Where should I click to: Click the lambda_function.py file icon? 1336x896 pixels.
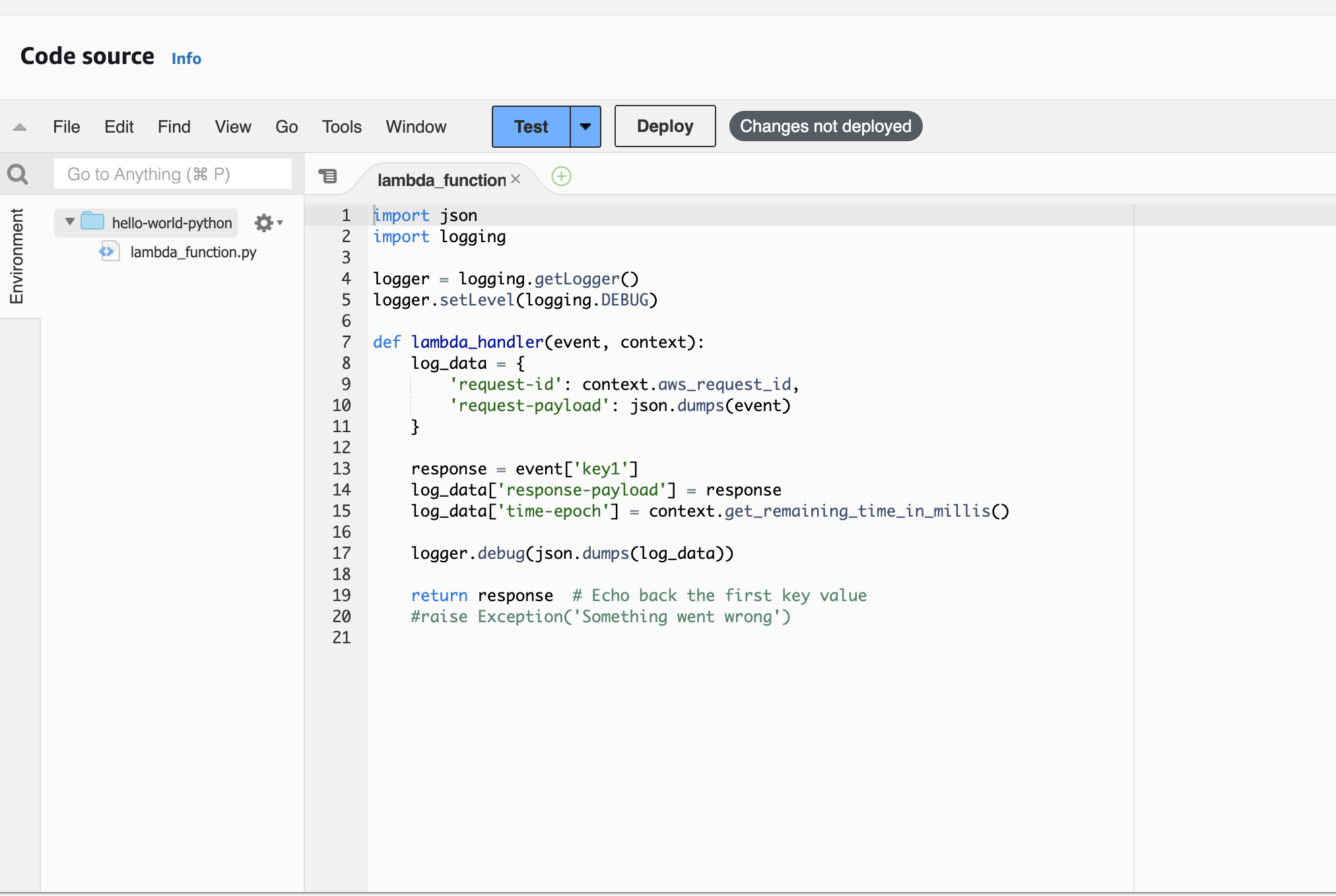pos(109,251)
